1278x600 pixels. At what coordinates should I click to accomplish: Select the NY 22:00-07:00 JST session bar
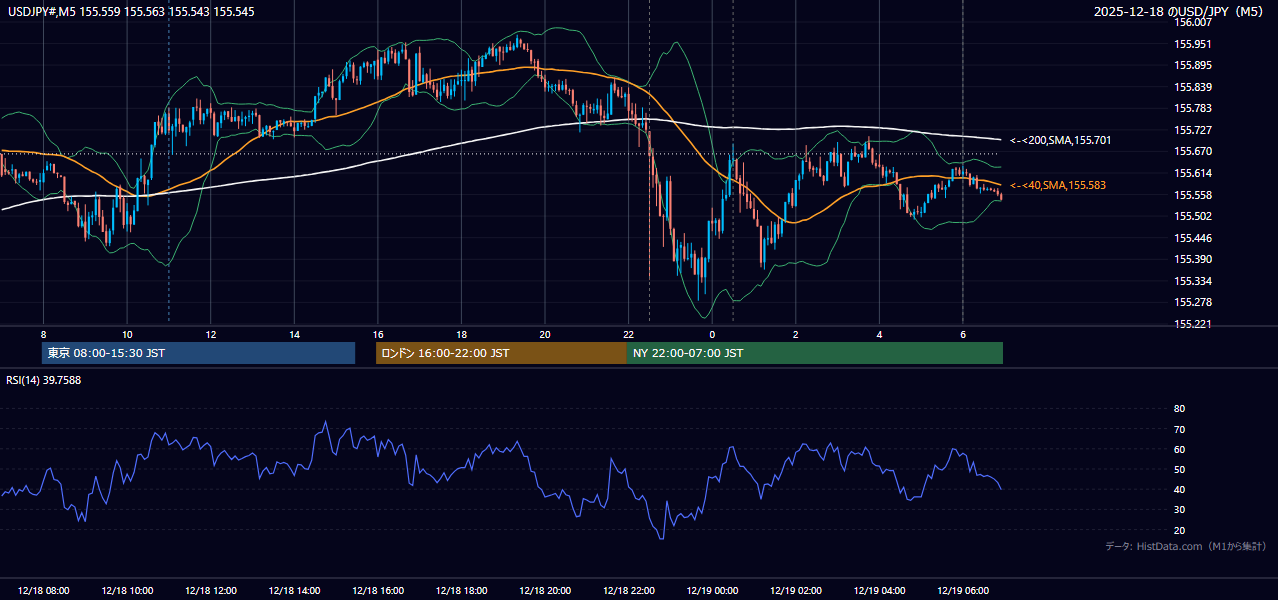click(815, 353)
